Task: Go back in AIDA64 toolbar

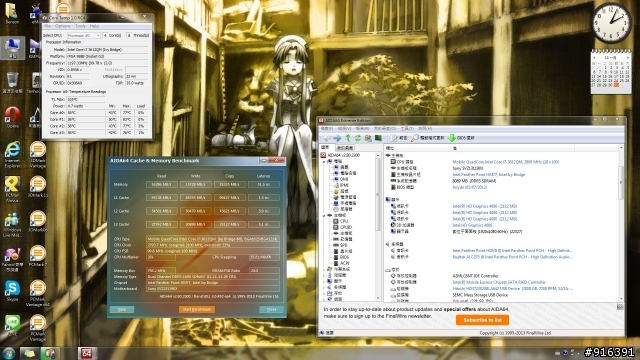Action: 327,138
